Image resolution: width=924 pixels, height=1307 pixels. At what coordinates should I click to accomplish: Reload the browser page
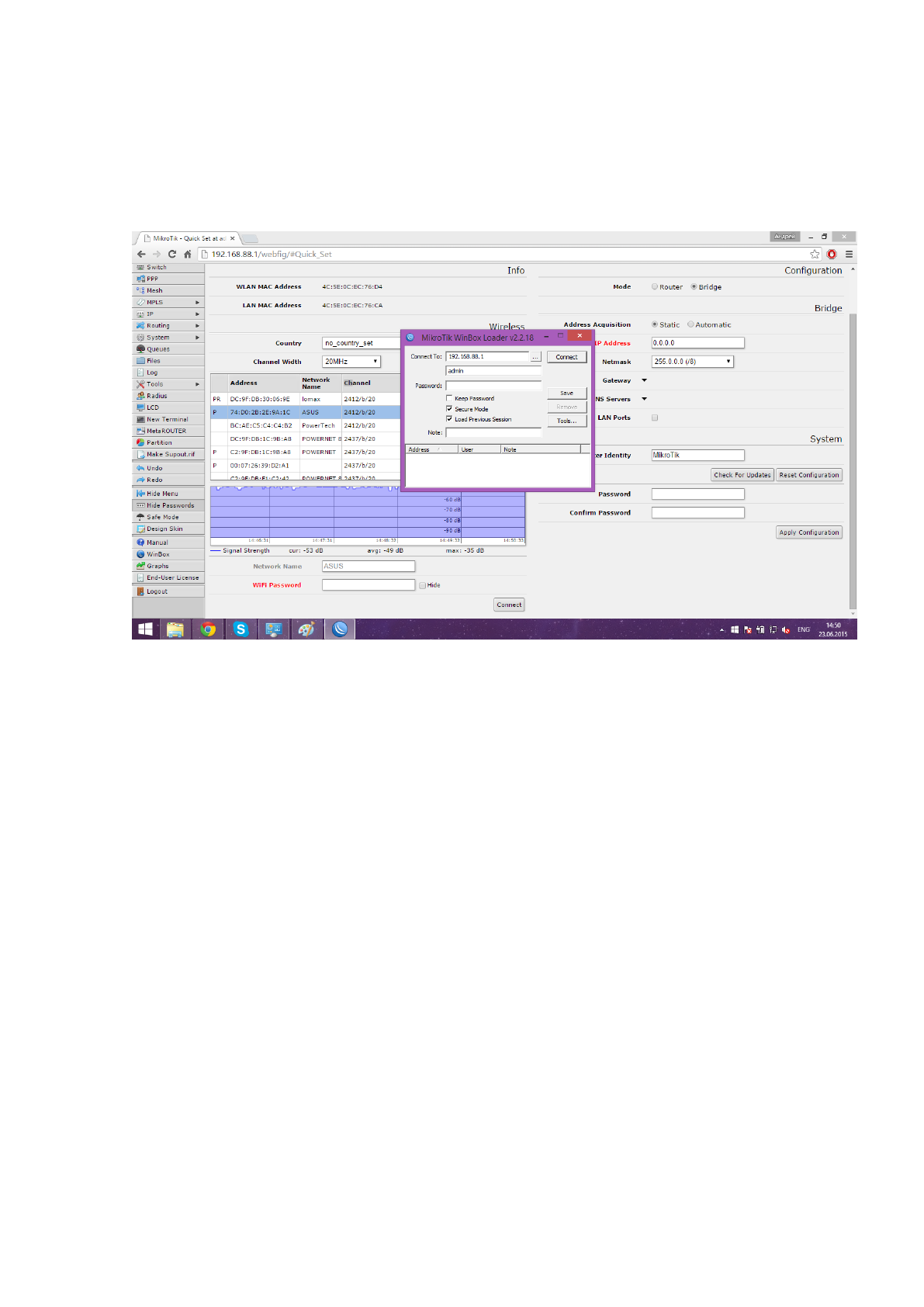(172, 254)
